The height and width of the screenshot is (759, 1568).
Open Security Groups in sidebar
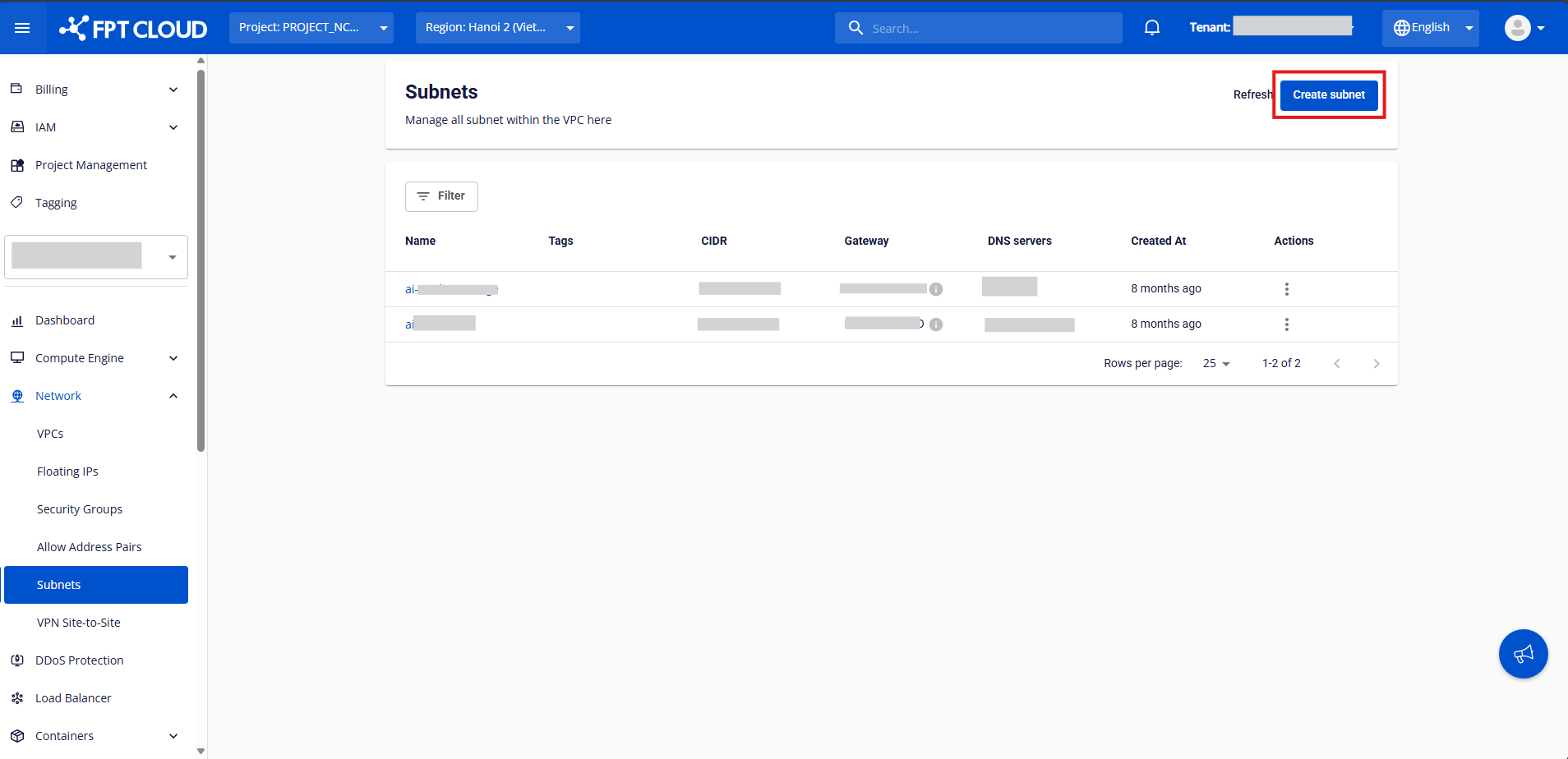[x=80, y=509]
